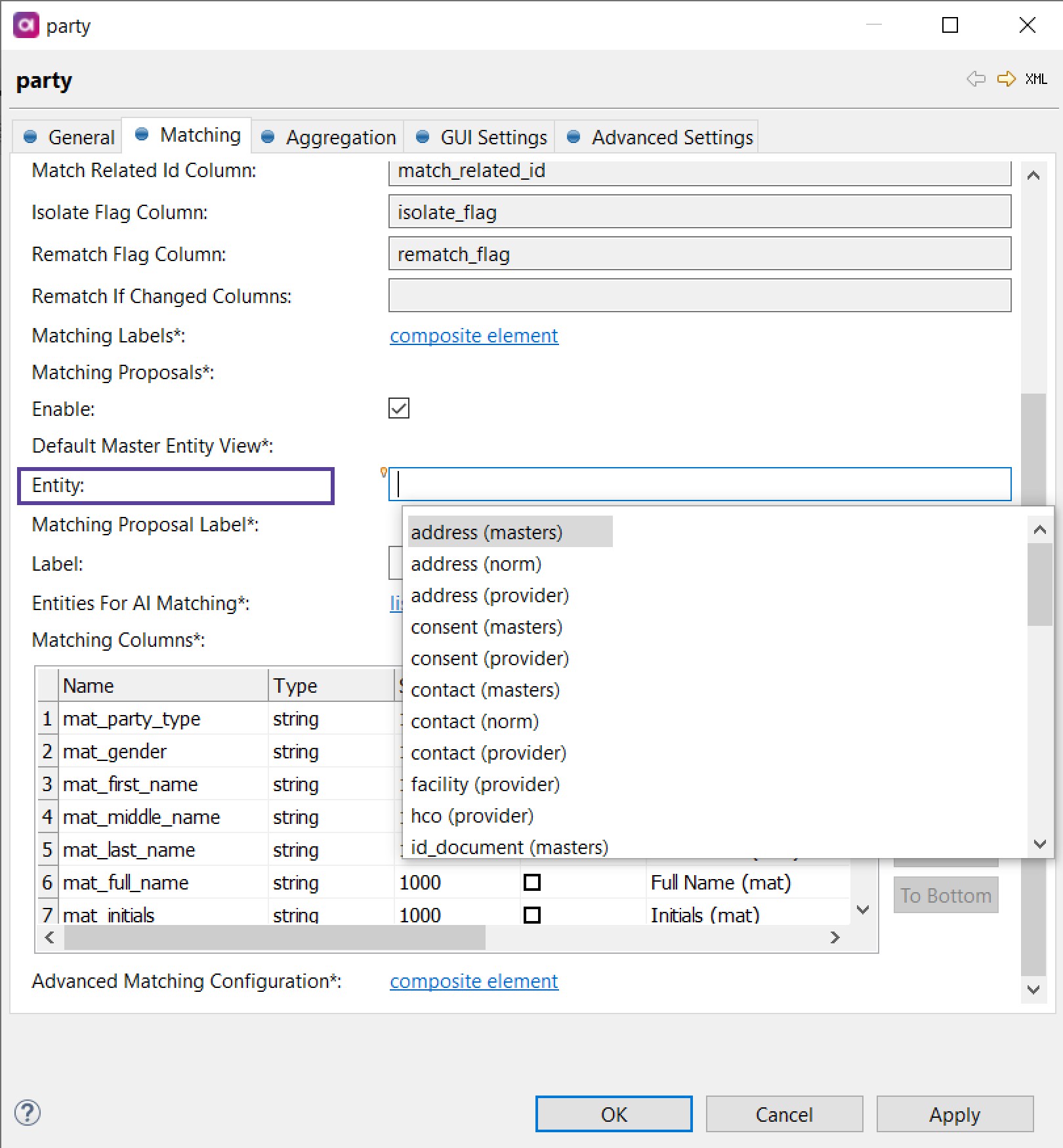Click table vertical scroll down arrow

(x=864, y=910)
